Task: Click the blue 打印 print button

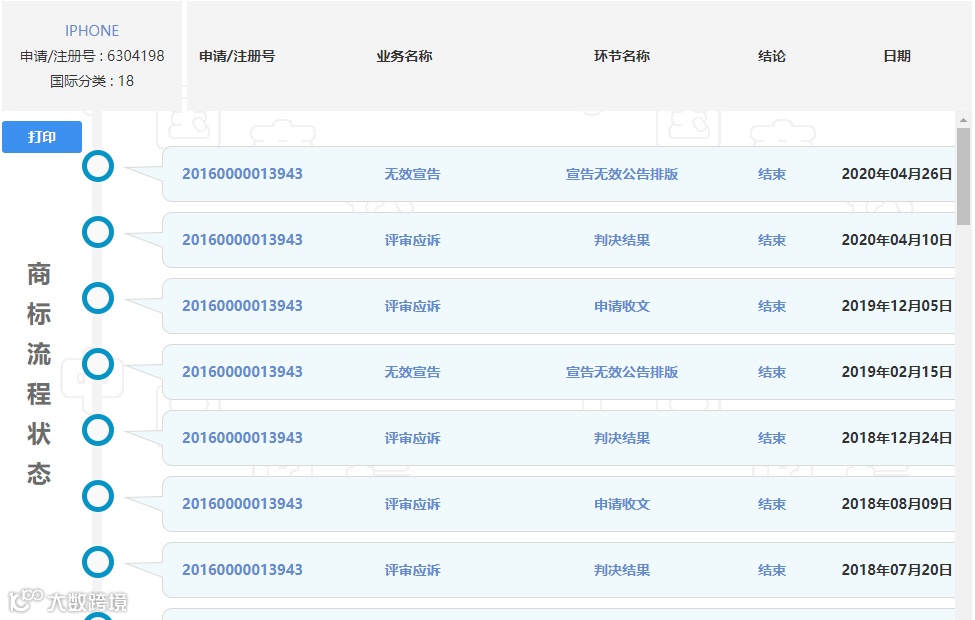Action: click(42, 137)
